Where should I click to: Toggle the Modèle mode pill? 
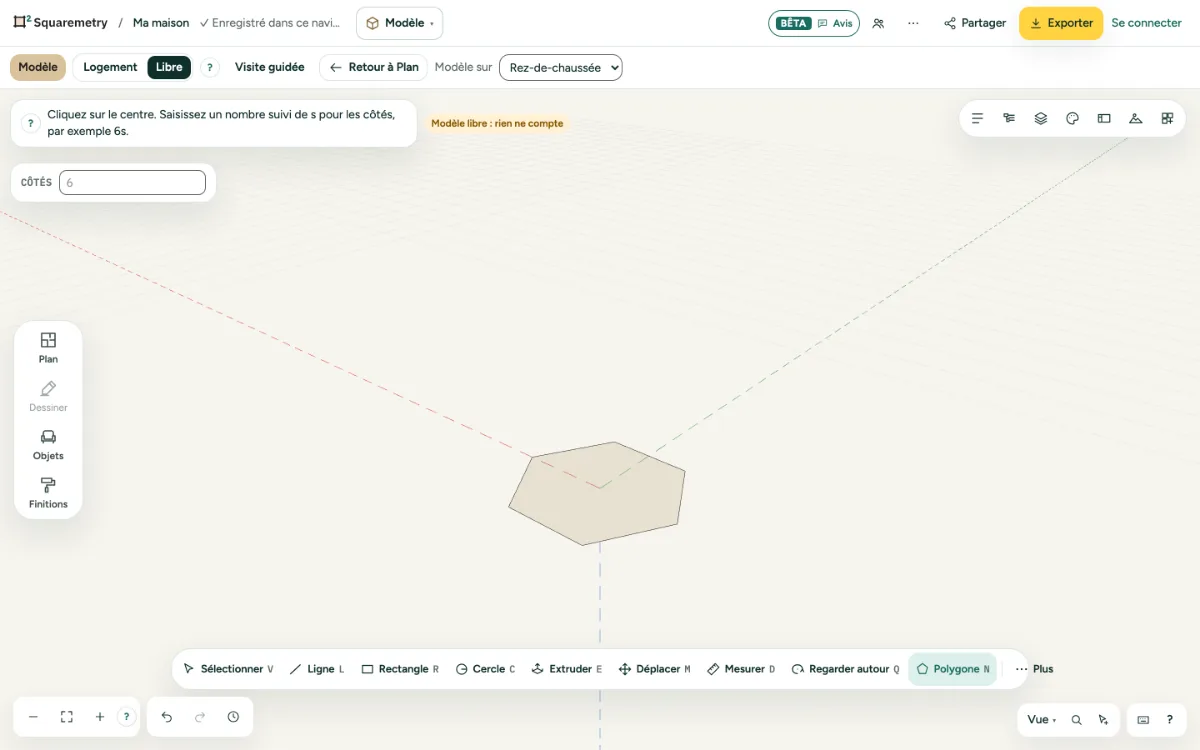(x=38, y=67)
